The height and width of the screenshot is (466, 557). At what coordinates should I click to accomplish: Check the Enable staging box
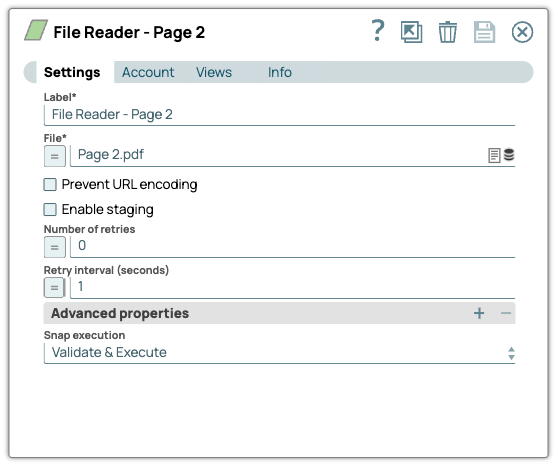50,210
